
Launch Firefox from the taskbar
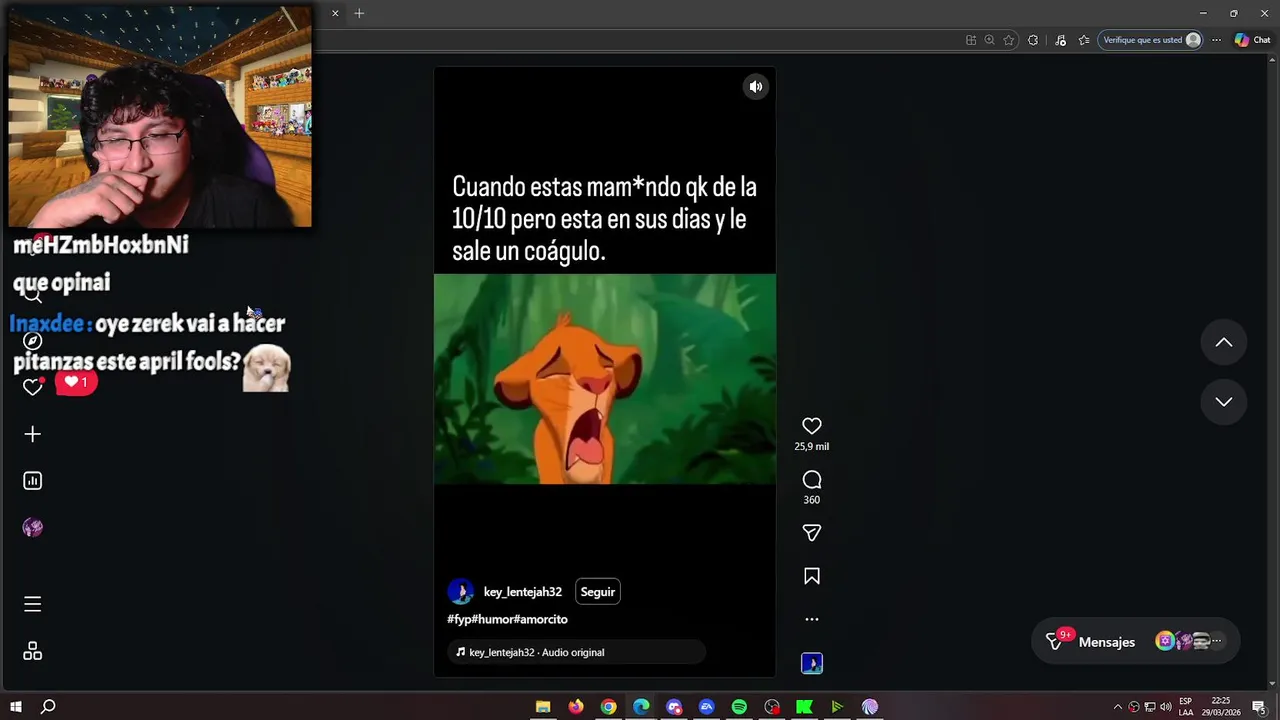576,707
